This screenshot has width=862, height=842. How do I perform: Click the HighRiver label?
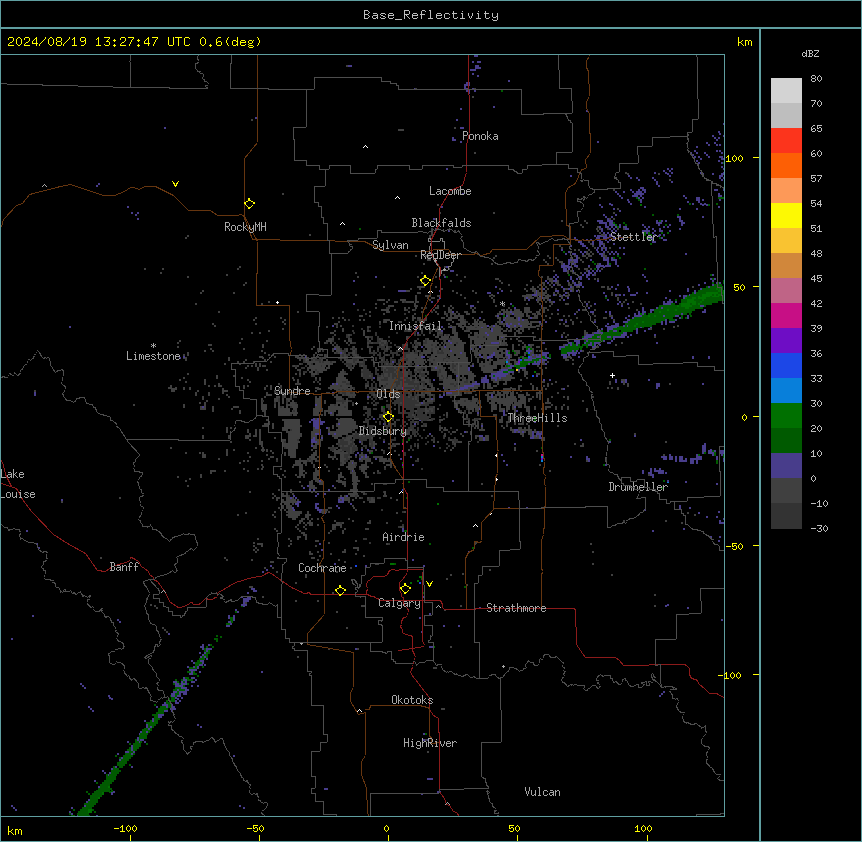[430, 743]
